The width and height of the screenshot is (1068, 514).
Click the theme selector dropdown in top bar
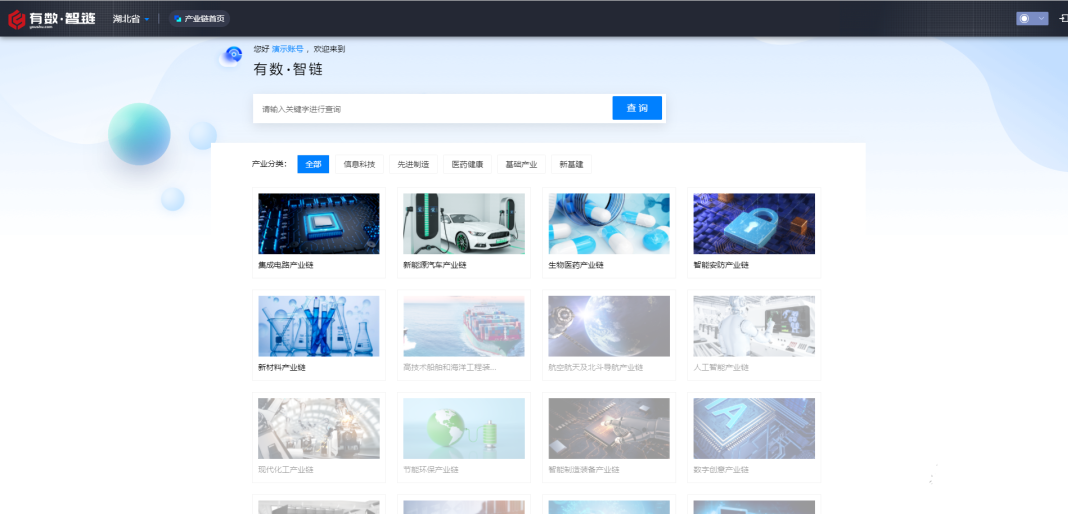pos(1032,18)
